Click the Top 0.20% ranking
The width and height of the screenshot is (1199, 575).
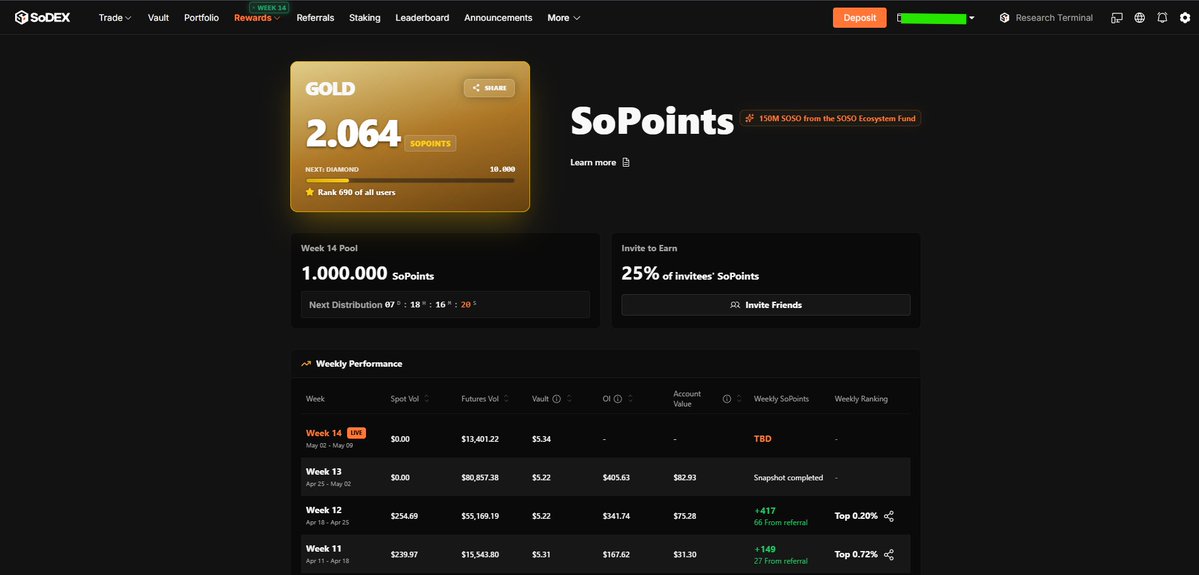[856, 516]
